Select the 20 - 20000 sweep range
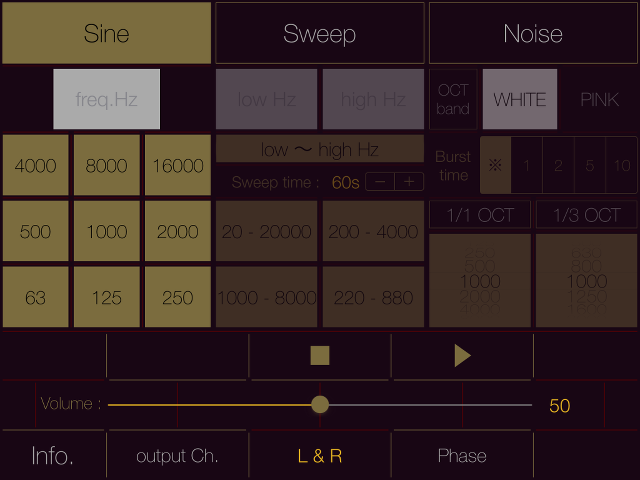 [x=267, y=232]
